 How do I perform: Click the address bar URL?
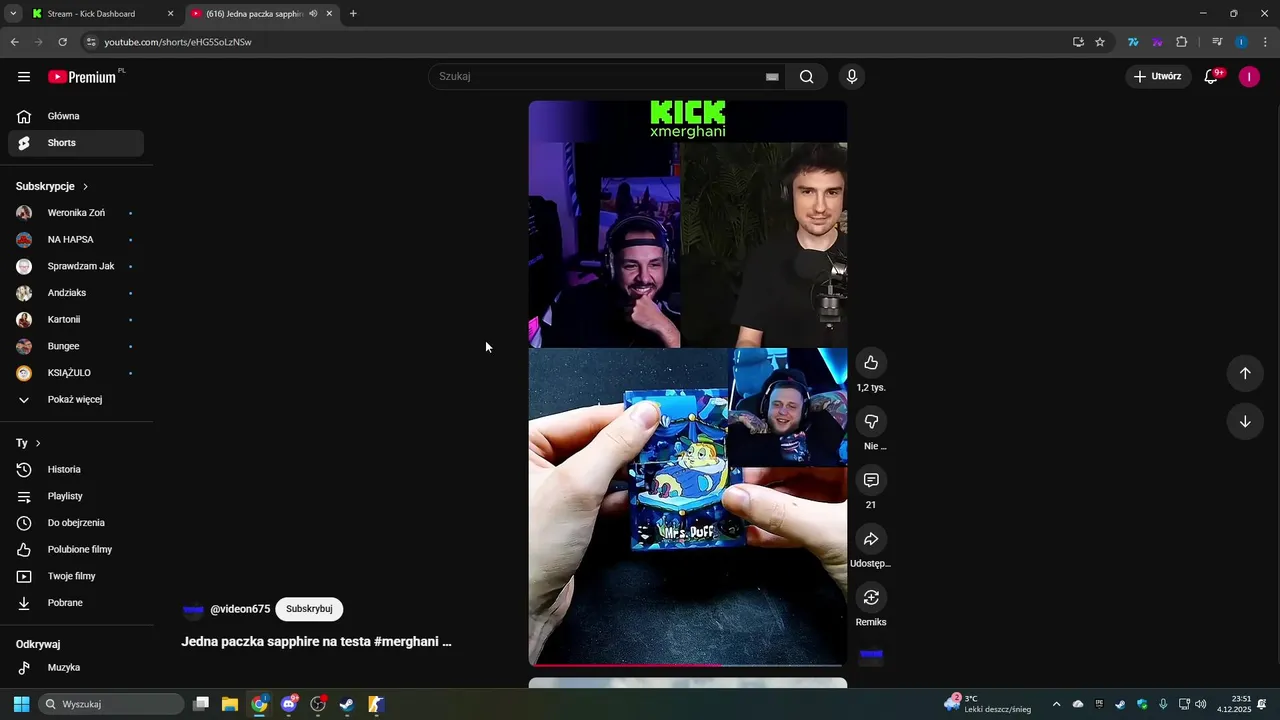(x=178, y=42)
